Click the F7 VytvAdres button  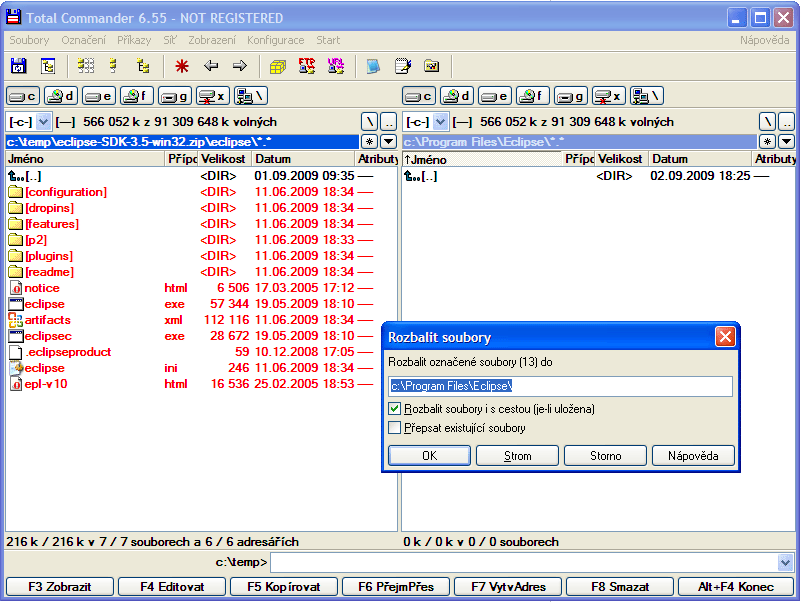(508, 587)
